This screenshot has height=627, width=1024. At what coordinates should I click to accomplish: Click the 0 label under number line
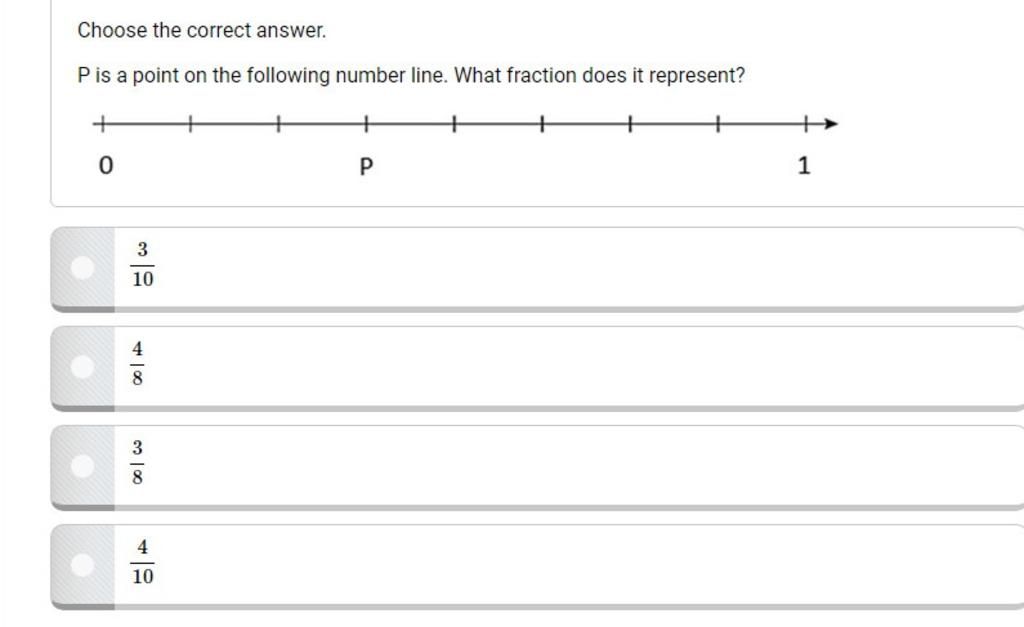point(106,165)
